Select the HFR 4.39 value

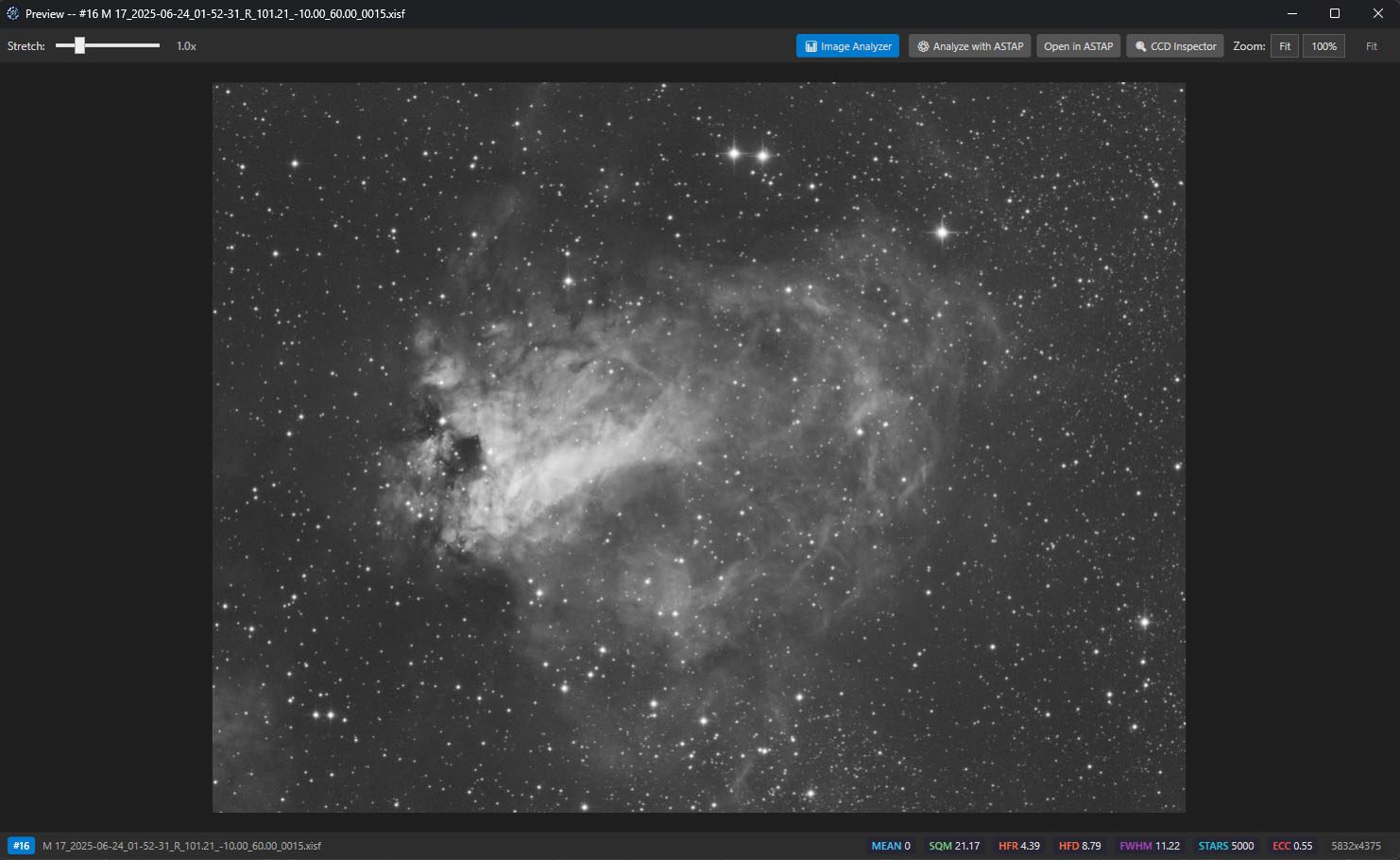pyautogui.click(x=1018, y=846)
